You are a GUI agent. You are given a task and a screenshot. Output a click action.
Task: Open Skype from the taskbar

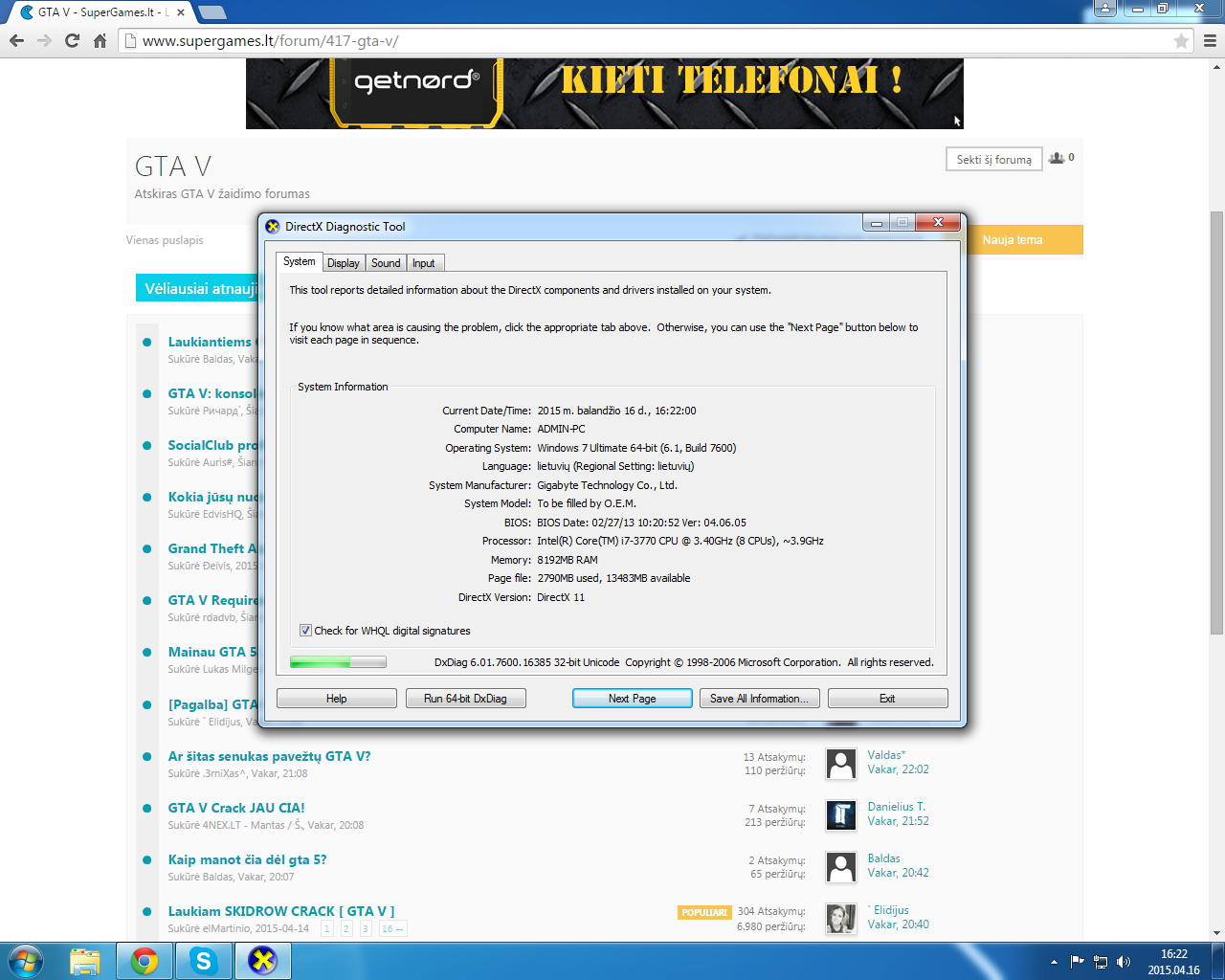(x=204, y=961)
